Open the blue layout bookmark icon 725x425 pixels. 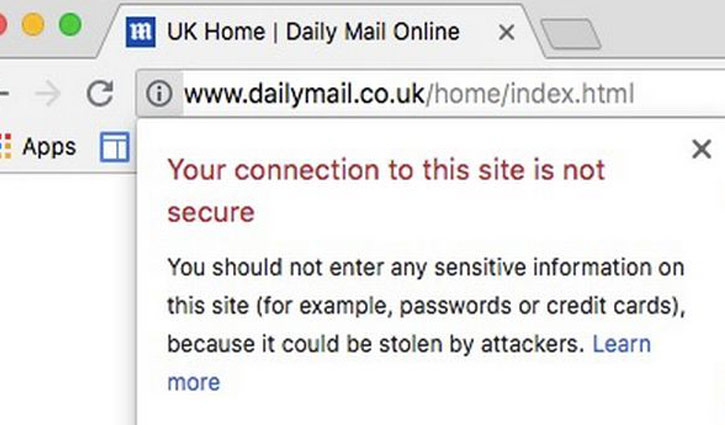(x=115, y=147)
